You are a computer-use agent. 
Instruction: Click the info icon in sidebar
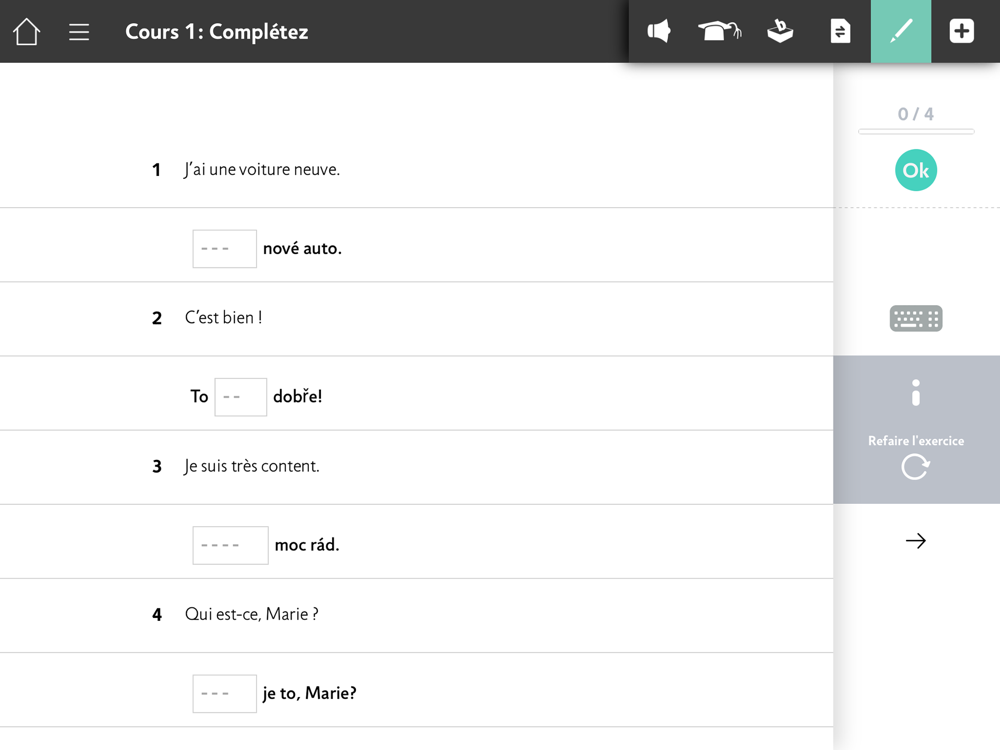click(x=916, y=393)
